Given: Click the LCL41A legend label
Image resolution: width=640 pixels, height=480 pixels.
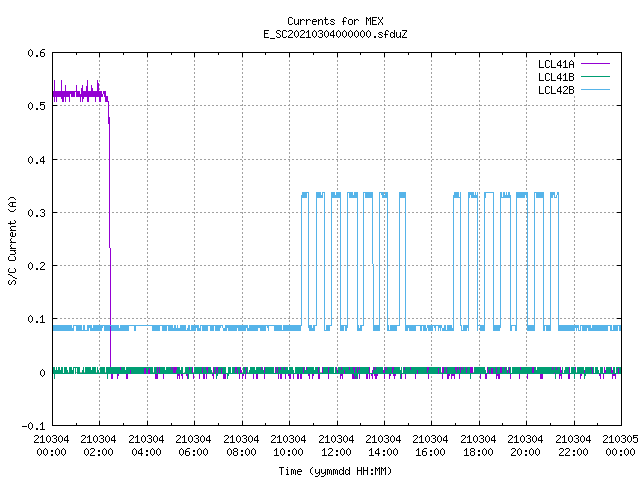Looking at the screenshot, I should point(556,64).
